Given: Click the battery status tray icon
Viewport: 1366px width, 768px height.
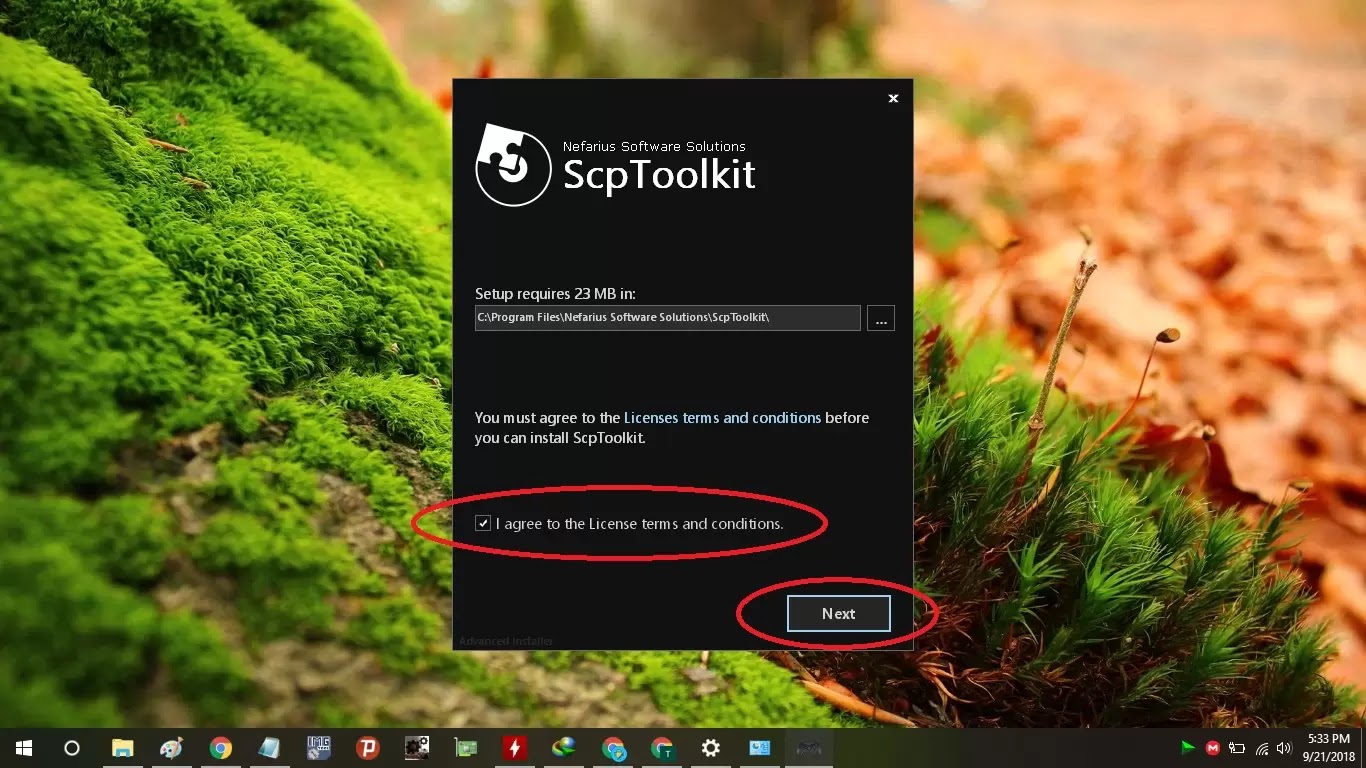Looking at the screenshot, I should pos(1237,748).
